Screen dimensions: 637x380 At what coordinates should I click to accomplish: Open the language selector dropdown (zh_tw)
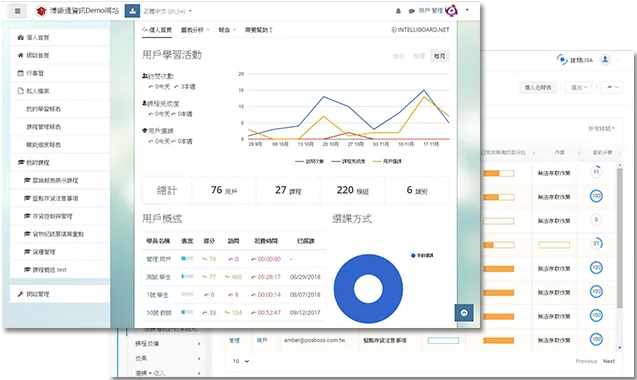coord(167,11)
